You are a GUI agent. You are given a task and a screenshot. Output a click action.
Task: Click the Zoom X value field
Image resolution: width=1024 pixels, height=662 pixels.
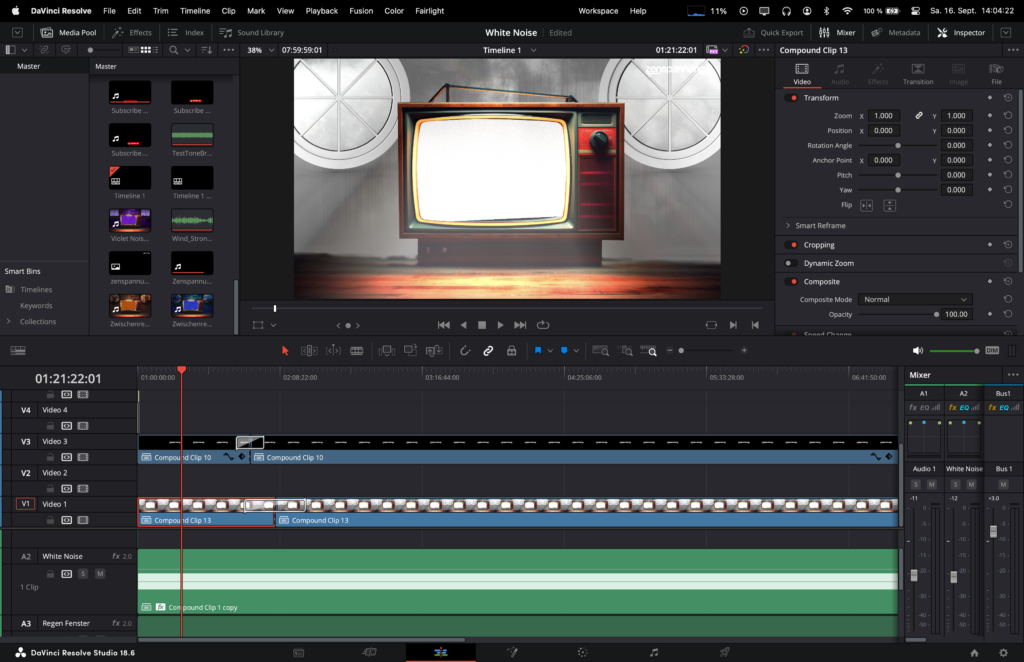(x=883, y=116)
